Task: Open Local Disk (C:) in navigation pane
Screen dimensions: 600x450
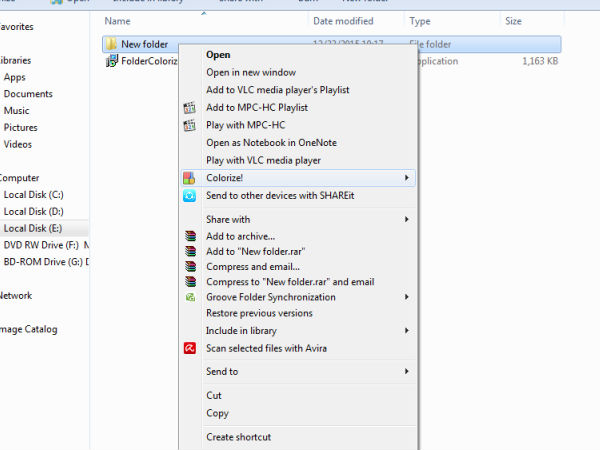Action: [x=33, y=194]
